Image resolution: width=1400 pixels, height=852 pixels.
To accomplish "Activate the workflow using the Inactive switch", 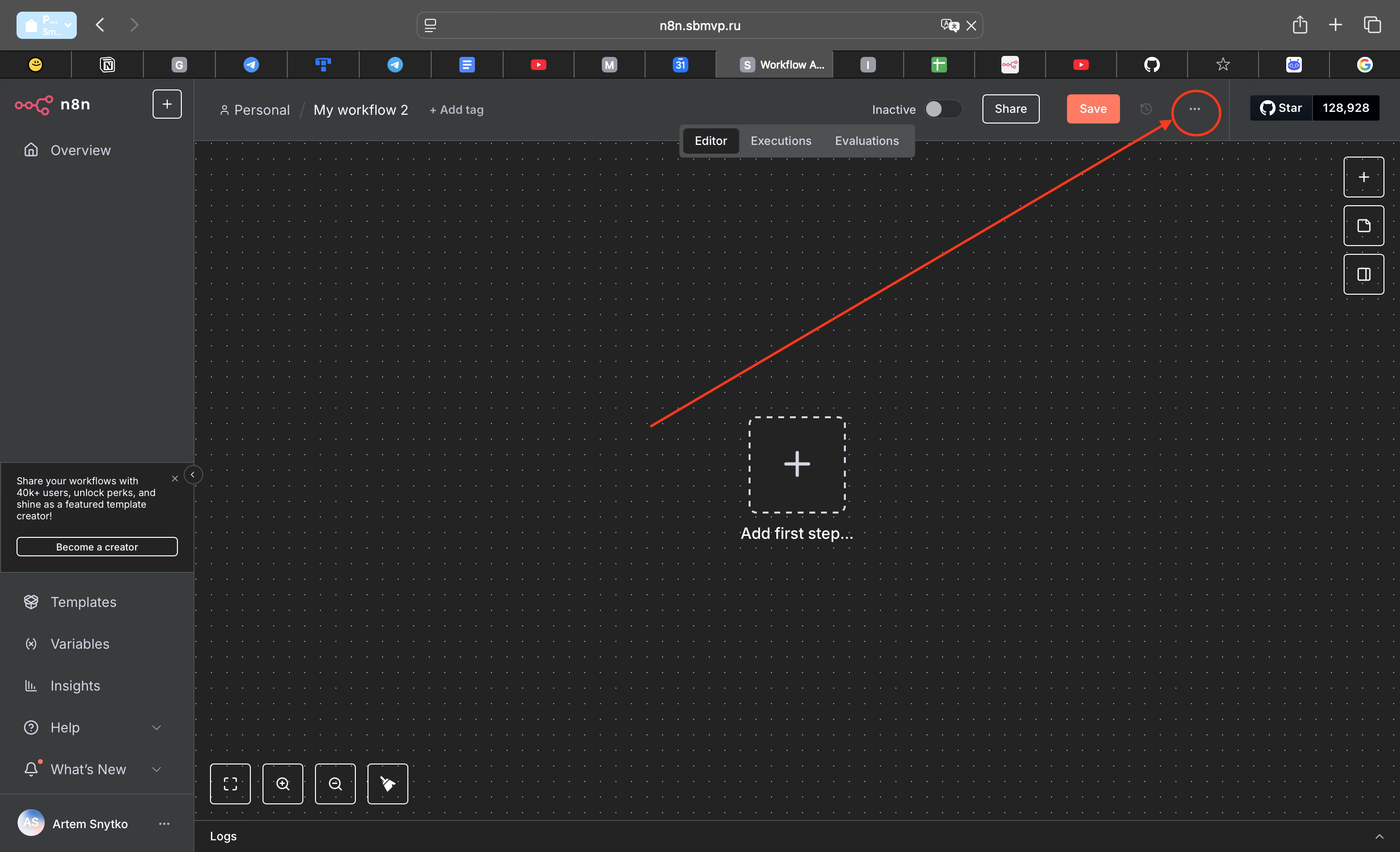I will [x=943, y=108].
